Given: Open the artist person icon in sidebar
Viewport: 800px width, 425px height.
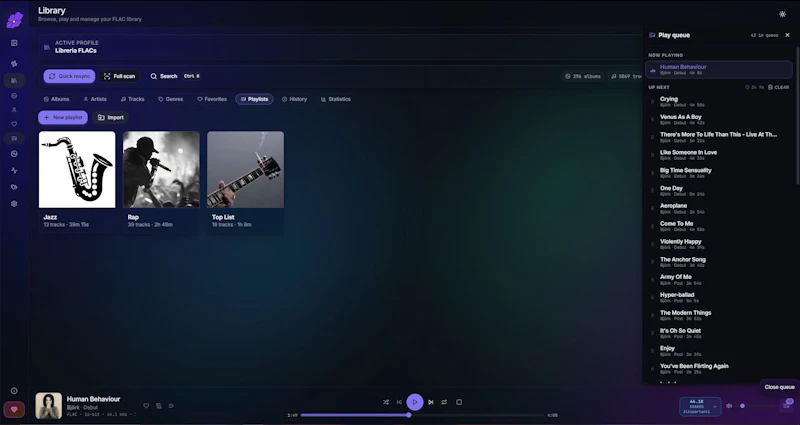Looking at the screenshot, I should [14, 110].
